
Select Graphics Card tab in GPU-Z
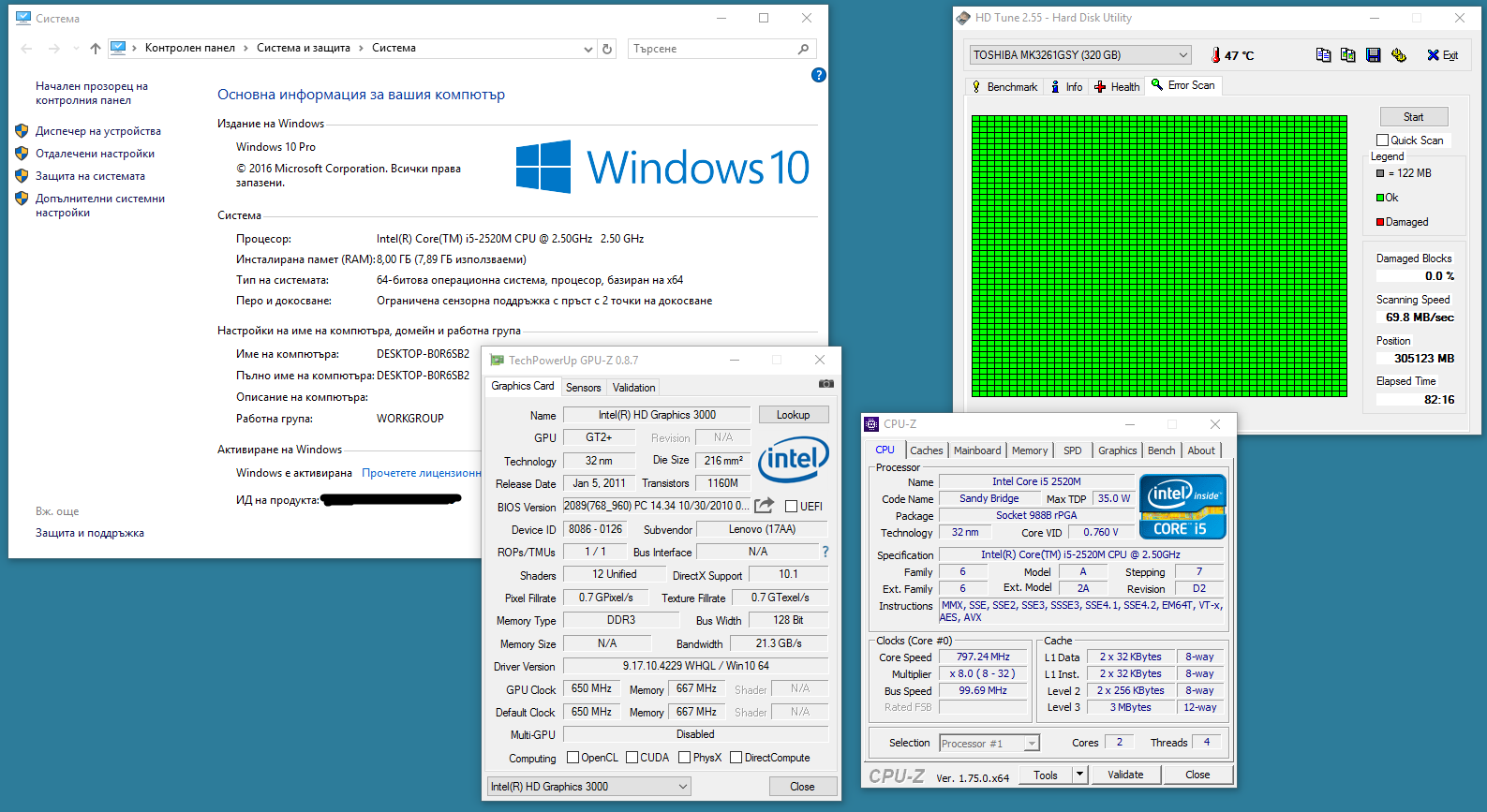[523, 386]
